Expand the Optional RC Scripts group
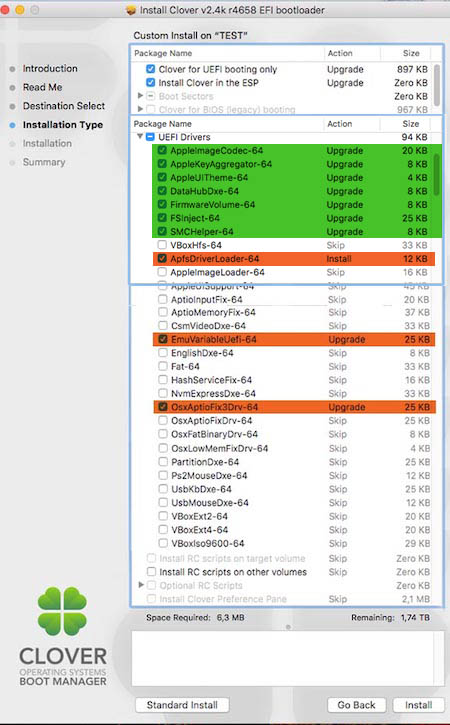This screenshot has height=725, width=450. pos(141,585)
